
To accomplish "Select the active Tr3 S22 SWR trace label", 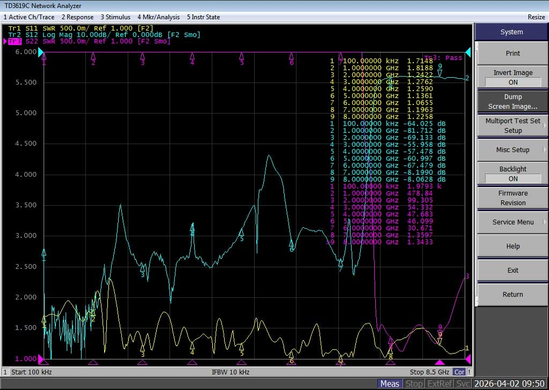I will pyautogui.click(x=88, y=41).
